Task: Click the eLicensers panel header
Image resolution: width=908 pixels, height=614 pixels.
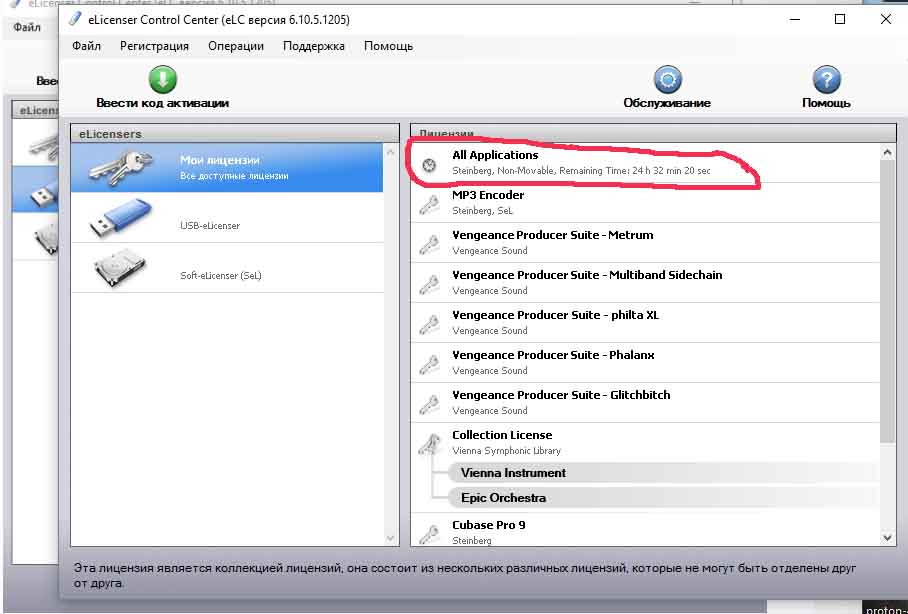Action: tap(235, 133)
